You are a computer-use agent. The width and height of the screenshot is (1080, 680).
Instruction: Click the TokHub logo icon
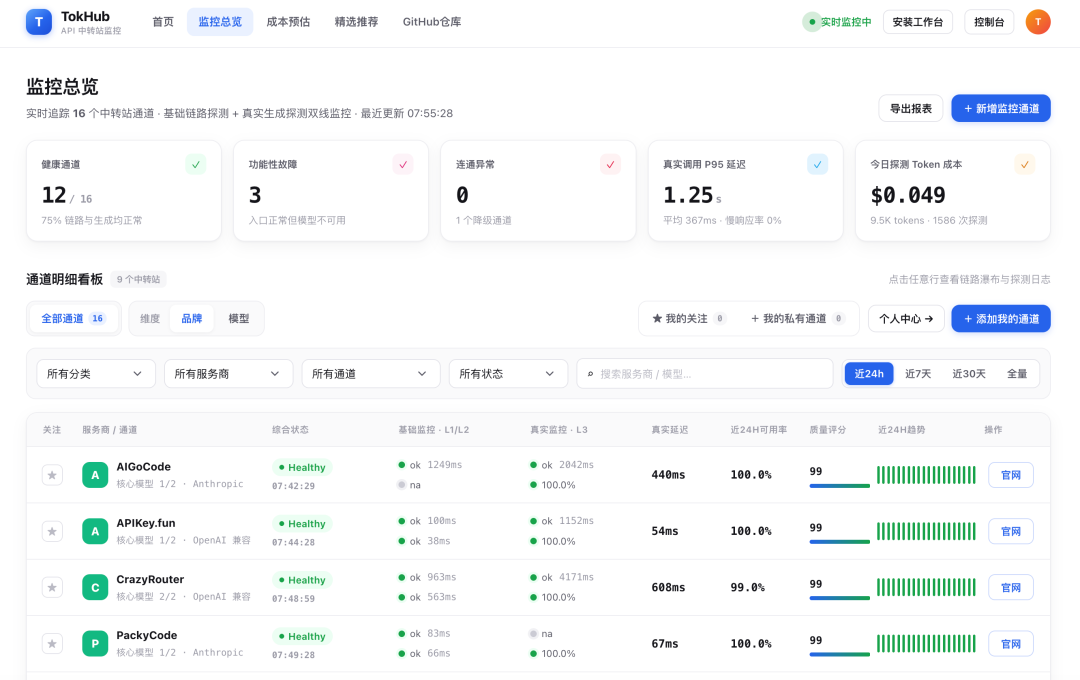39,22
